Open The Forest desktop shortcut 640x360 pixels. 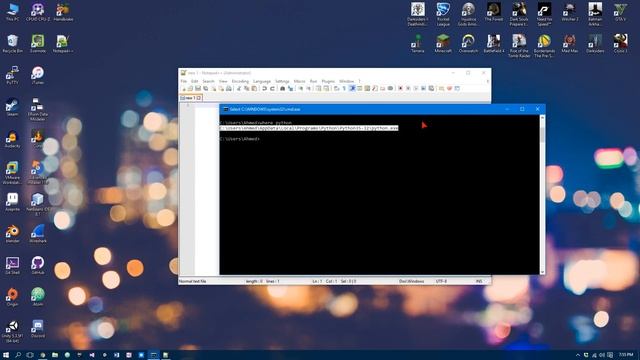pos(493,12)
